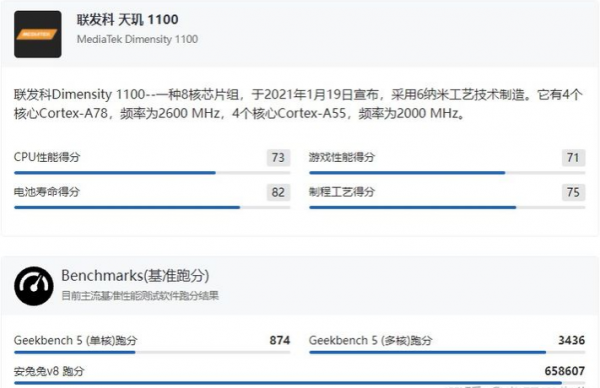Click the battery score value 82
The width and height of the screenshot is (600, 388).
click(x=278, y=192)
